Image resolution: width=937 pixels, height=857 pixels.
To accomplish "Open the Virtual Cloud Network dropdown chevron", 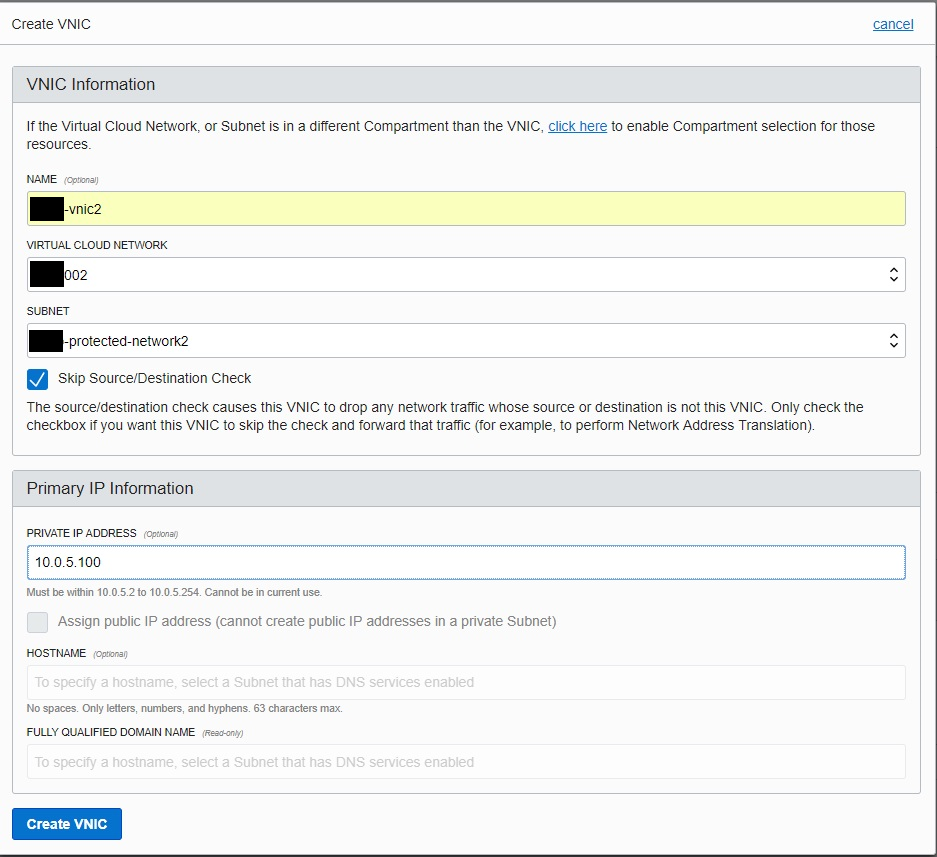I will (893, 274).
